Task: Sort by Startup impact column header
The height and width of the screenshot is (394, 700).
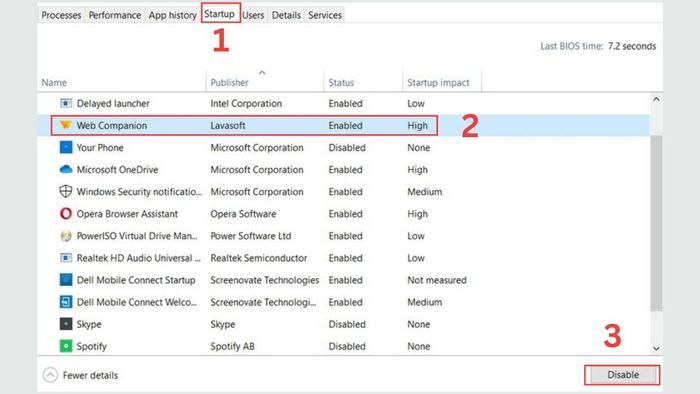Action: tap(438, 83)
